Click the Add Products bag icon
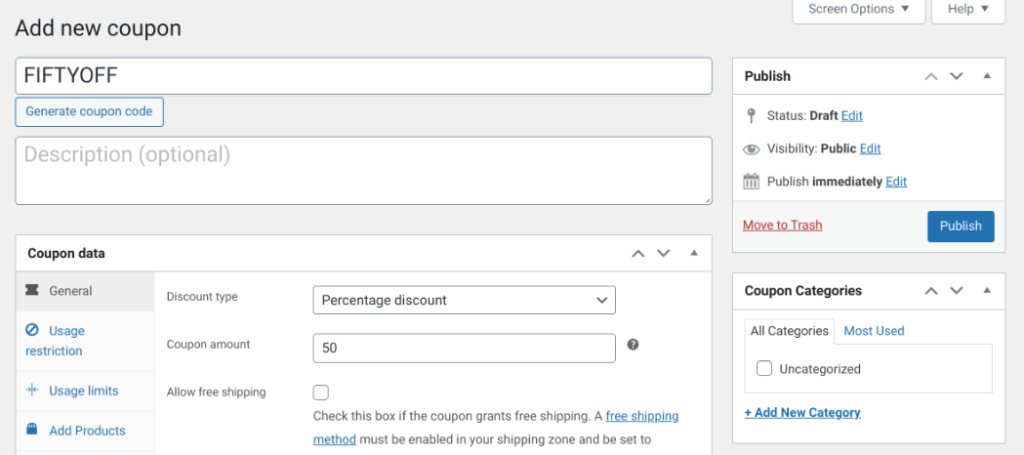The height and width of the screenshot is (455, 1024). (31, 430)
